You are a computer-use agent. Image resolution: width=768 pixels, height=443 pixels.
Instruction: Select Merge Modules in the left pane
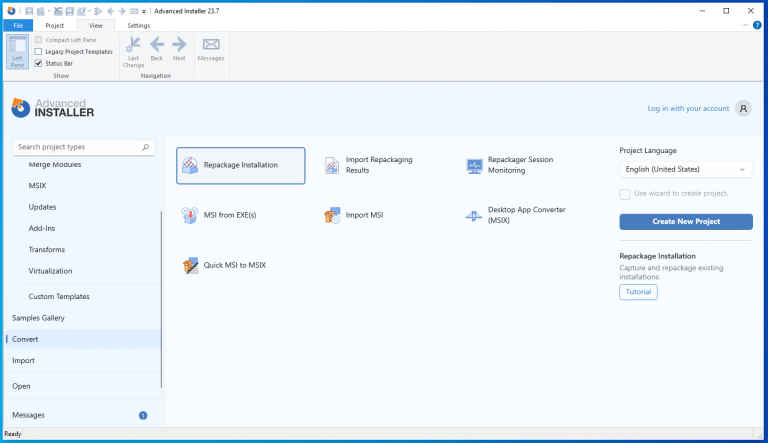pyautogui.click(x=55, y=165)
